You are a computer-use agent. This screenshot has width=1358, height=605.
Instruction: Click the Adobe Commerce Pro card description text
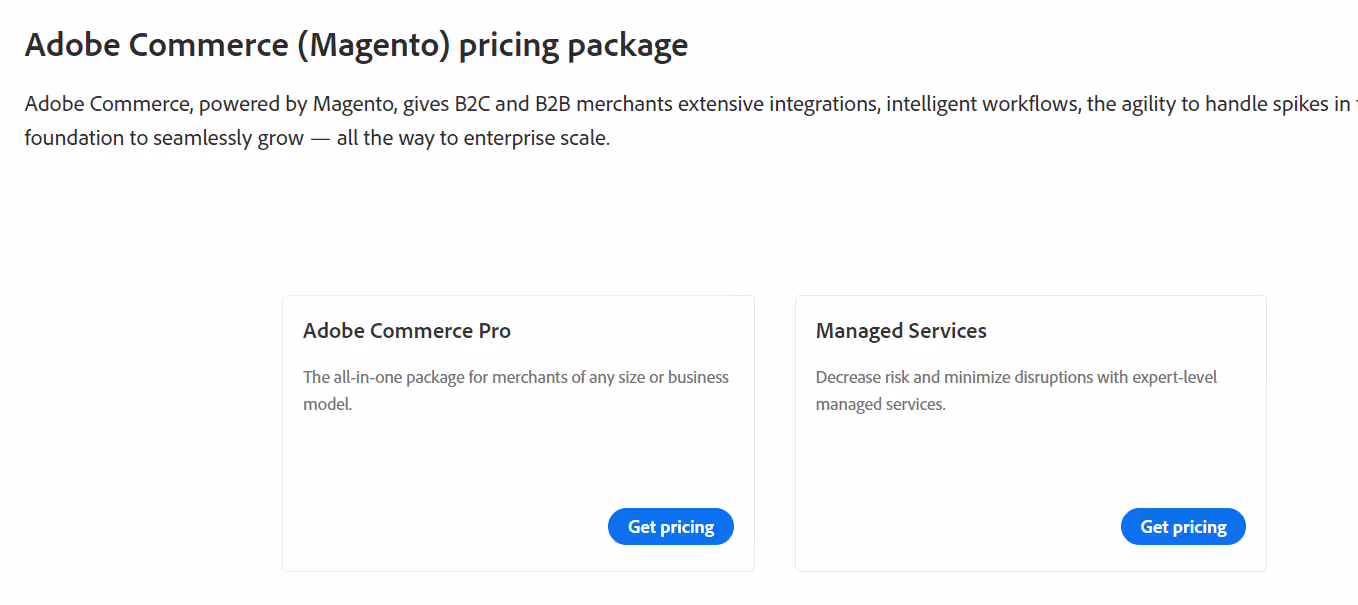pyautogui.click(x=516, y=390)
